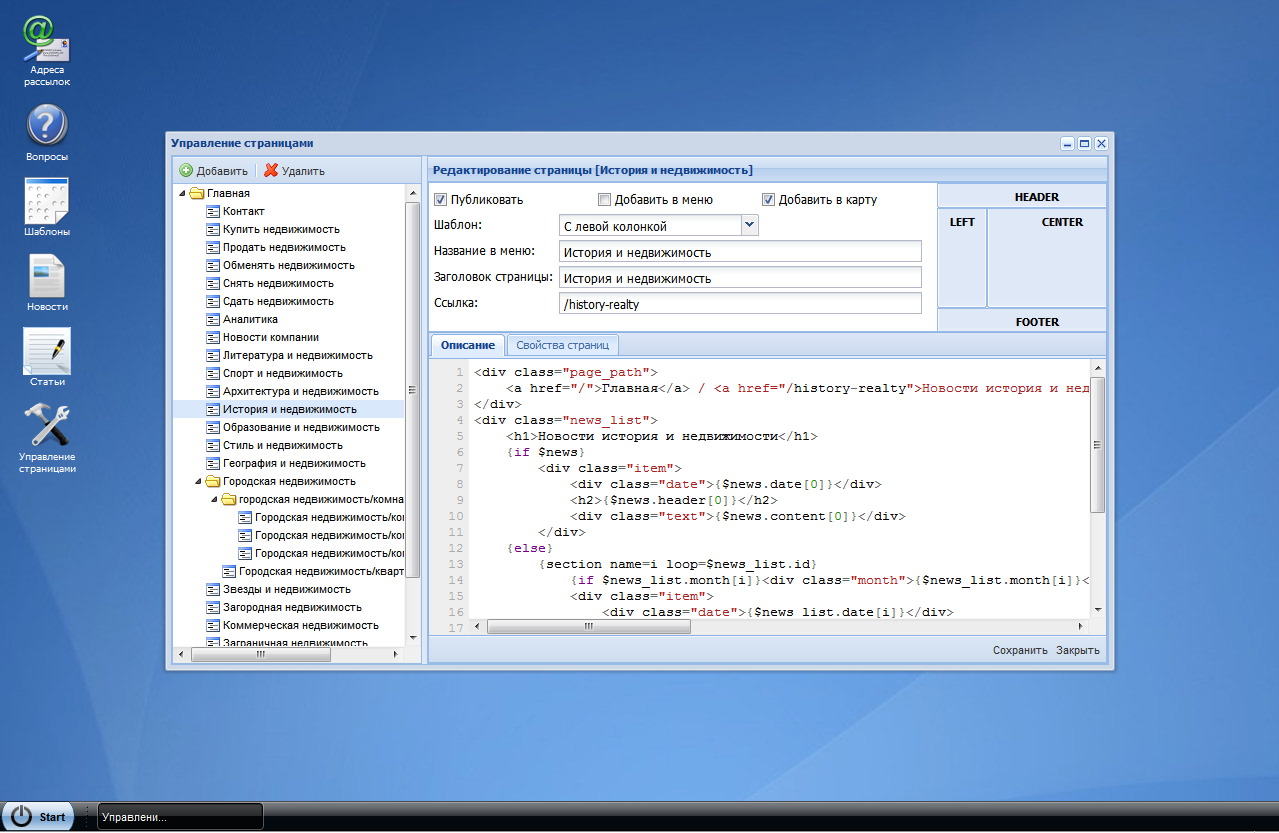Click the red Удалить cross icon
The width and height of the screenshot is (1279, 833).
[271, 171]
